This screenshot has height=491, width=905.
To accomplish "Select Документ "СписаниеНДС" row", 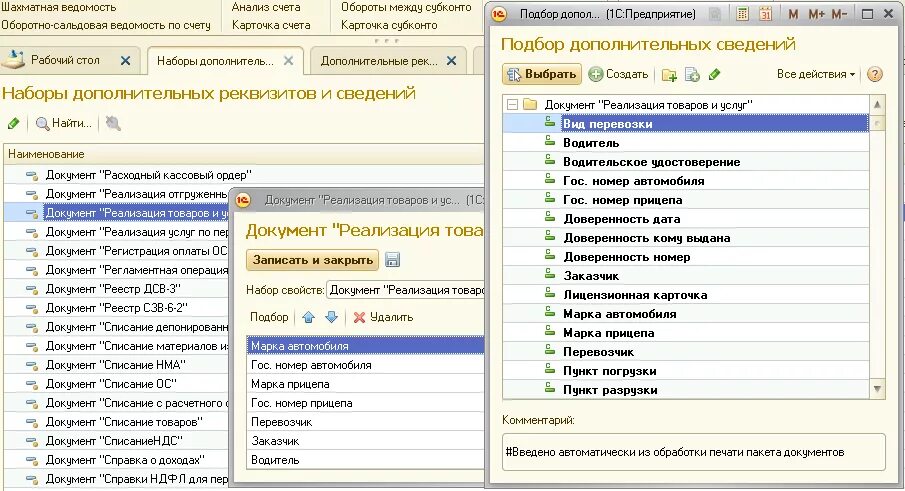I will [116, 441].
